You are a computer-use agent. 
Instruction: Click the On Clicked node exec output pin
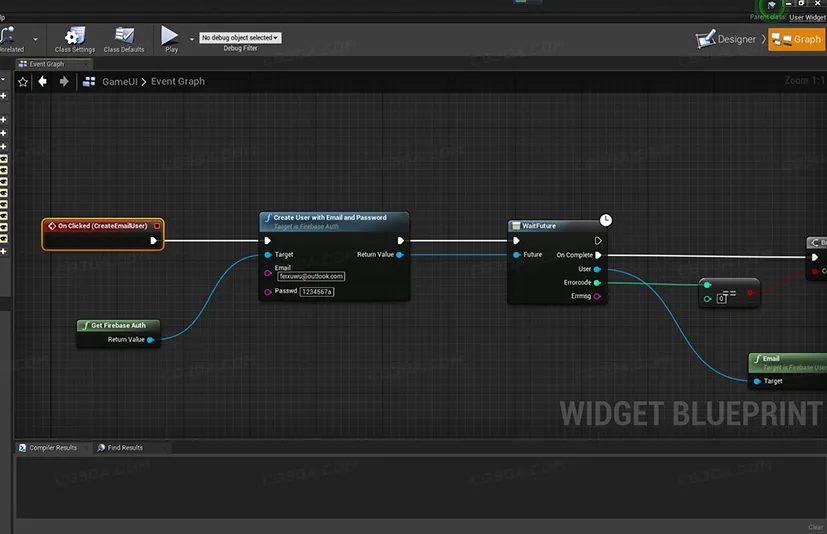pyautogui.click(x=153, y=241)
